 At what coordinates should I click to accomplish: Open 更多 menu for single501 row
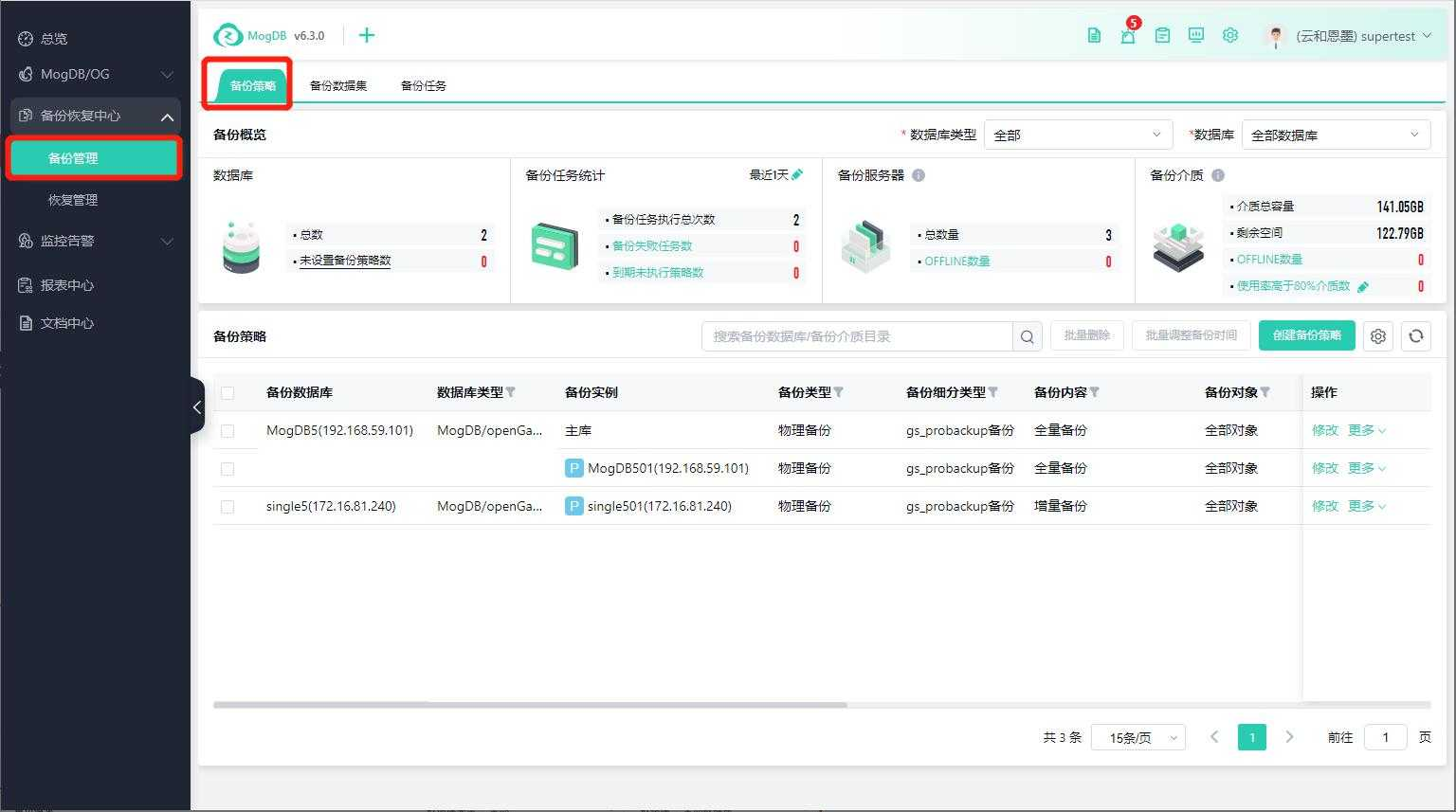pos(1367,506)
